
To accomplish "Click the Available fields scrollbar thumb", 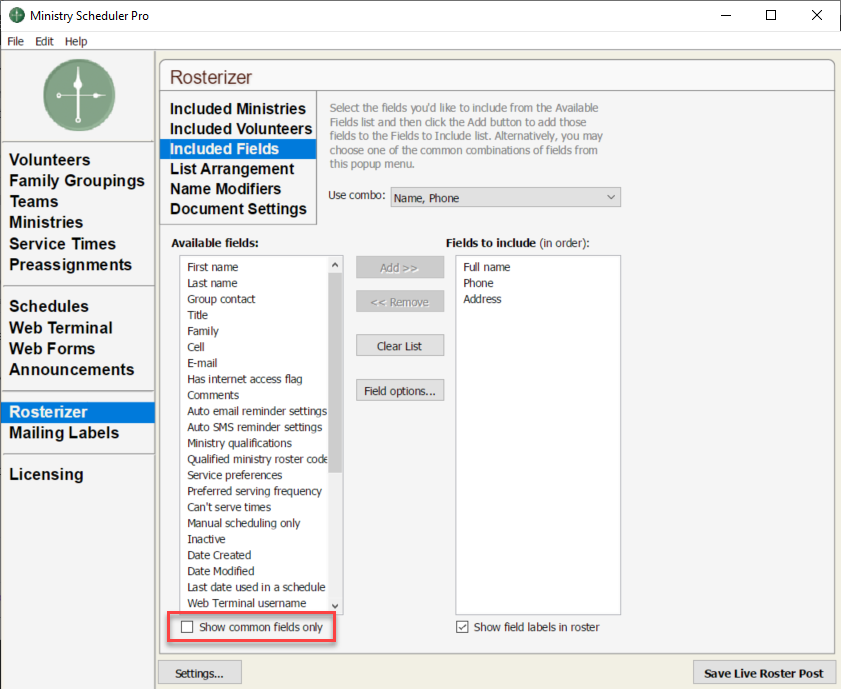I will [x=335, y=373].
